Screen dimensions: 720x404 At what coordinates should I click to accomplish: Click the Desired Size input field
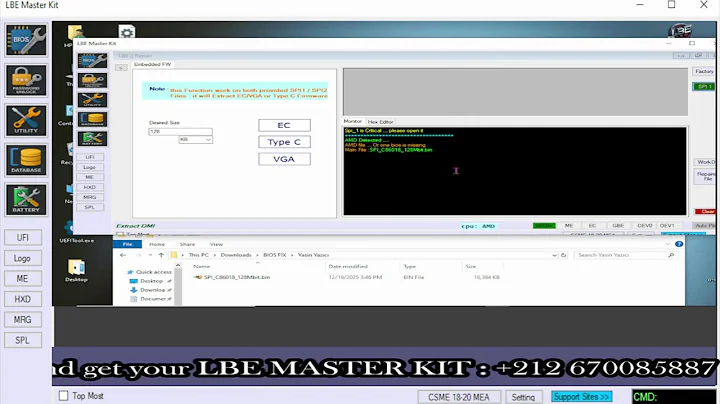[180, 131]
